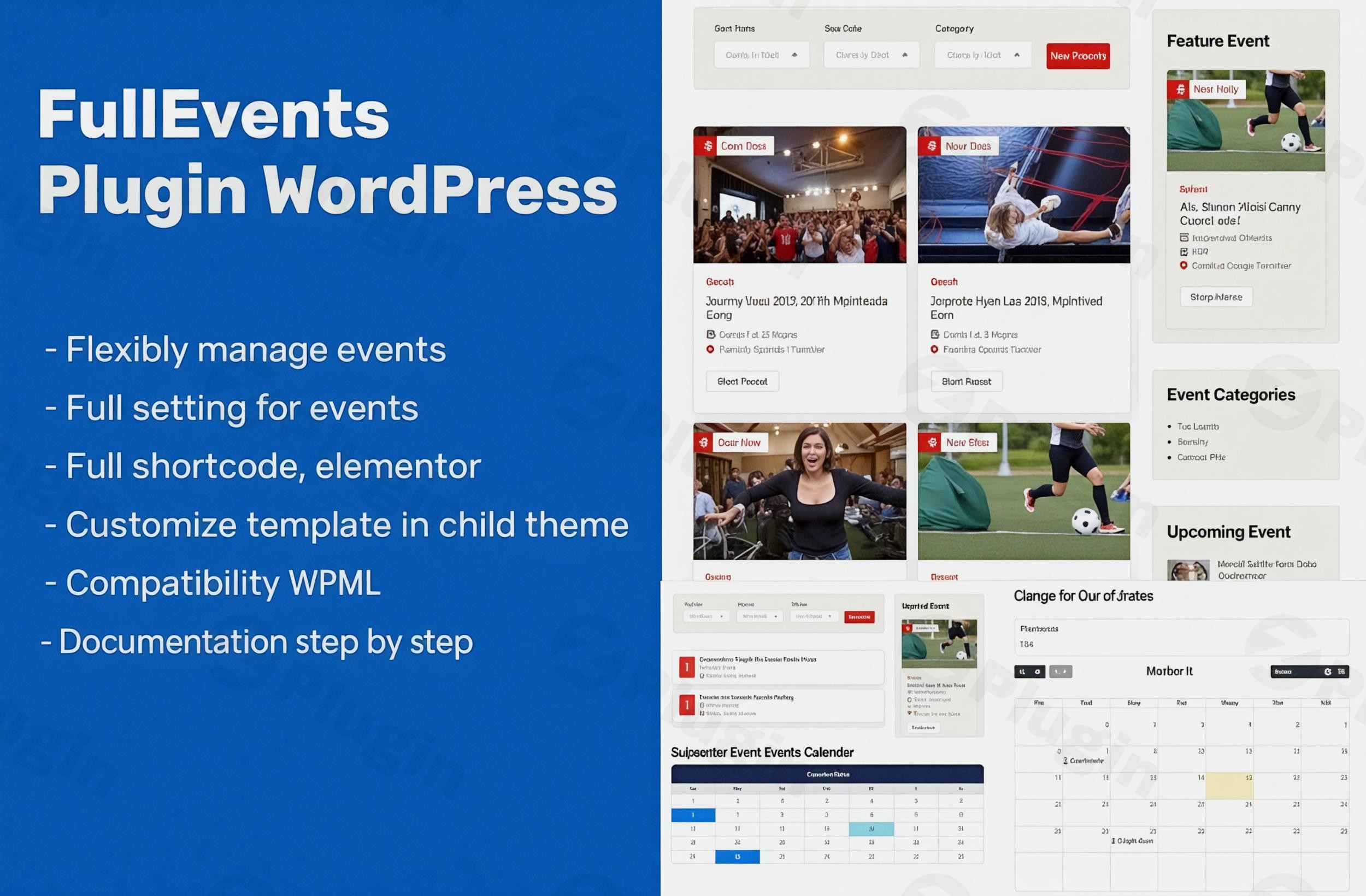This screenshot has height=896, width=1366.
Task: Select the 'Corrooi PHe' category link
Action: tap(1202, 457)
